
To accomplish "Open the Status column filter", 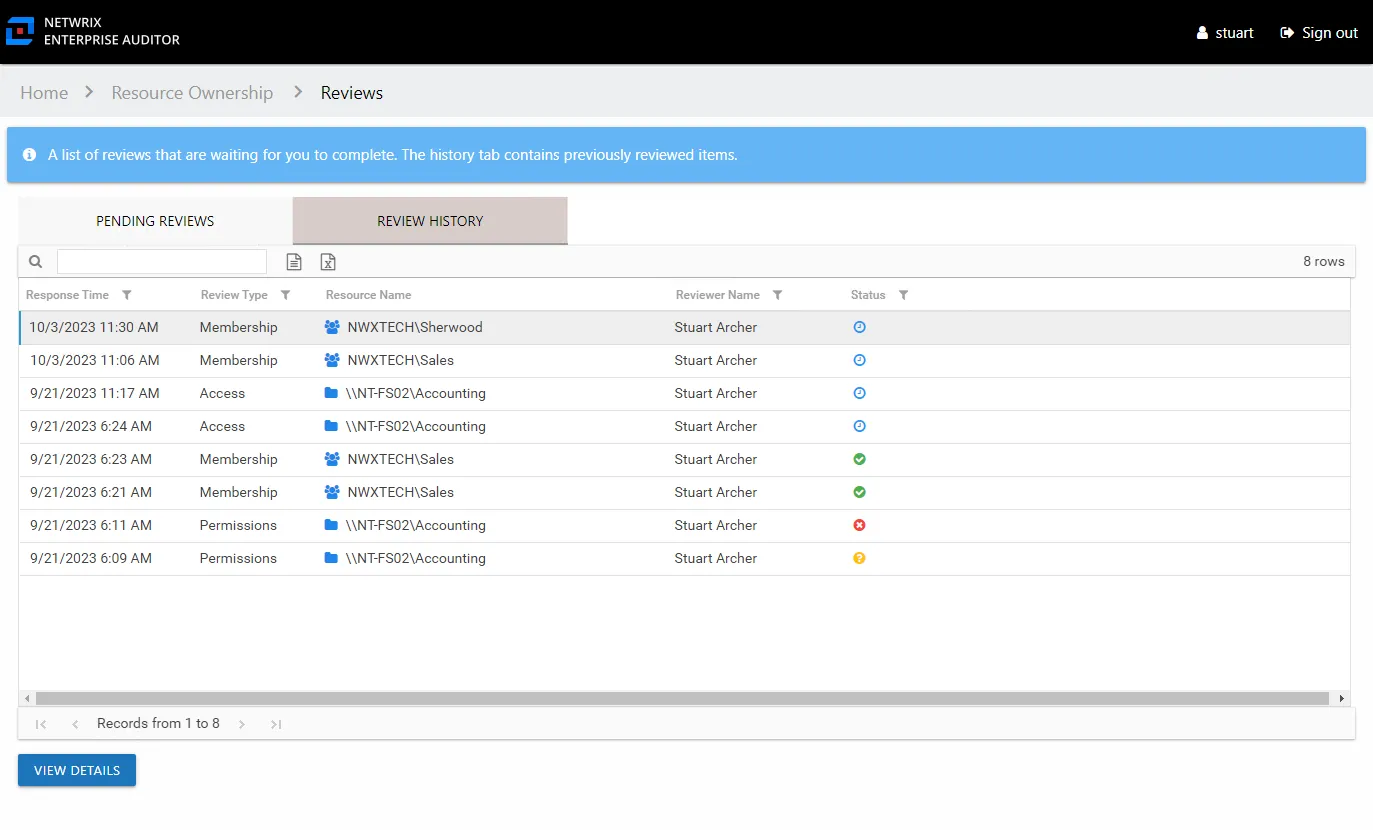I will [x=904, y=295].
